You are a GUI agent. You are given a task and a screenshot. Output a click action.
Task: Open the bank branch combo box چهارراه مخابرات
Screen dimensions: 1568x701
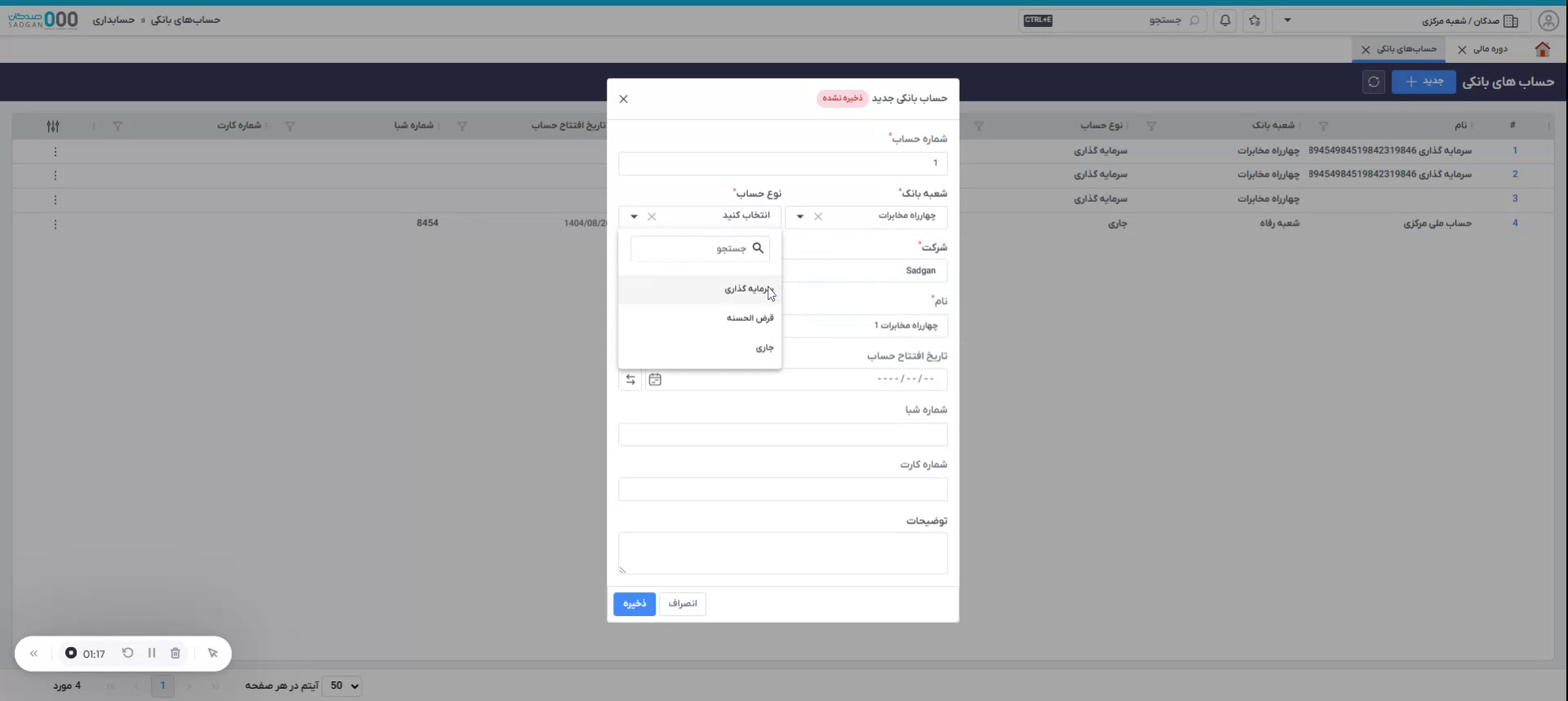coord(866,217)
